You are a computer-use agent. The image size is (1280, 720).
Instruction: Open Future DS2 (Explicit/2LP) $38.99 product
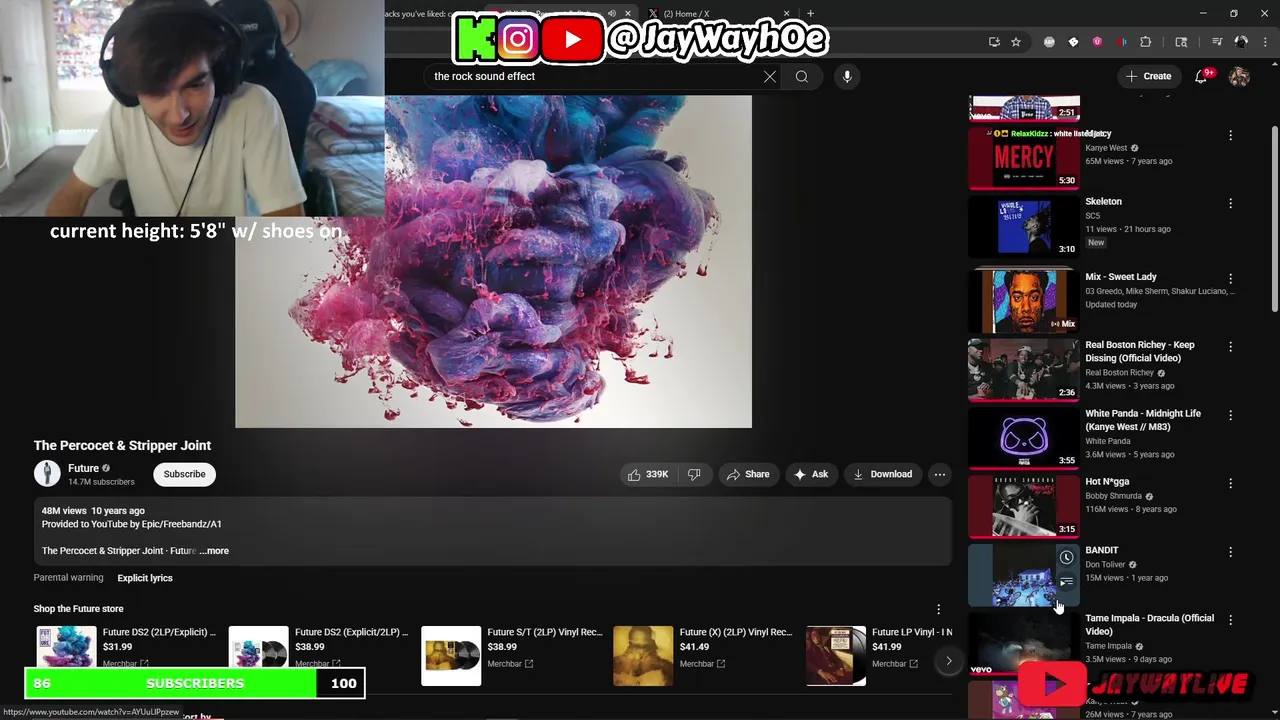click(318, 647)
